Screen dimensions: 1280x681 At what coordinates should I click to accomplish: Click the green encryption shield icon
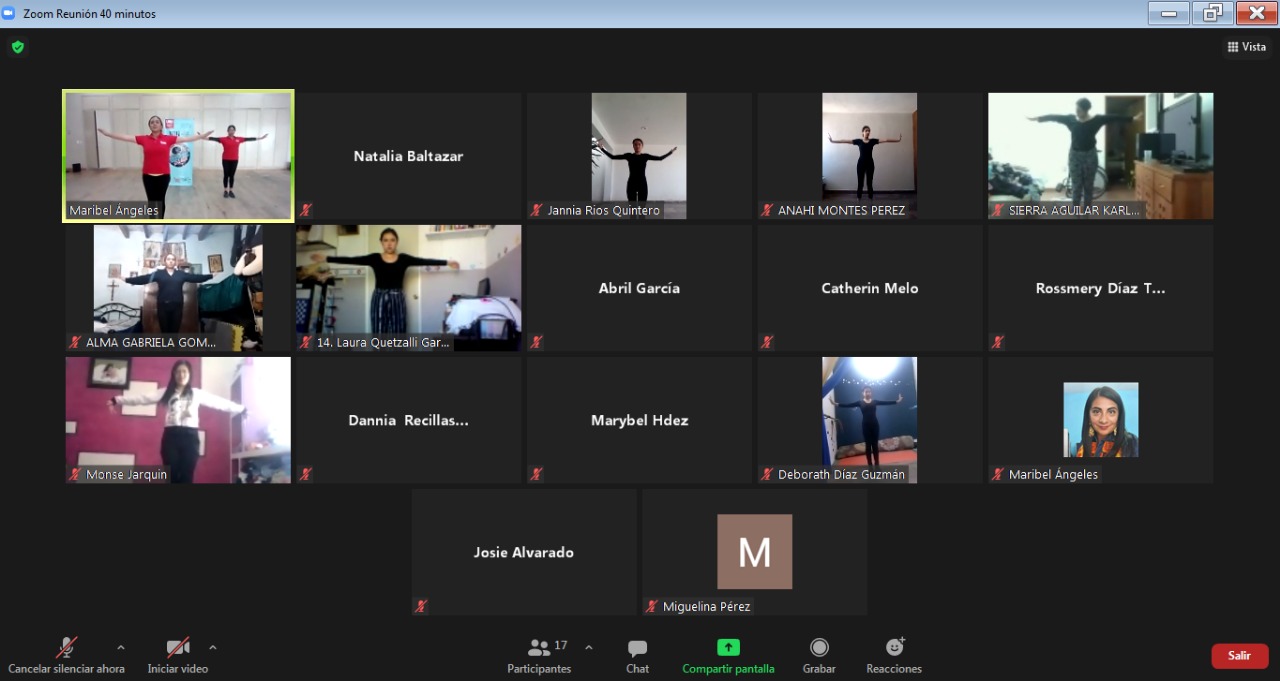pos(17,47)
